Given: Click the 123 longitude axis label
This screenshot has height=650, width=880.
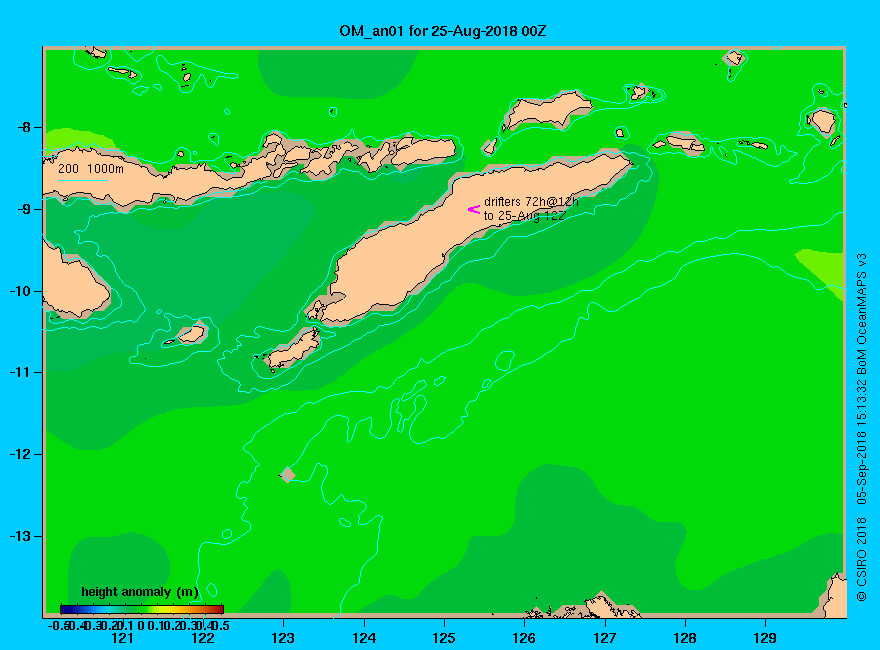Looking at the screenshot, I should [x=283, y=638].
